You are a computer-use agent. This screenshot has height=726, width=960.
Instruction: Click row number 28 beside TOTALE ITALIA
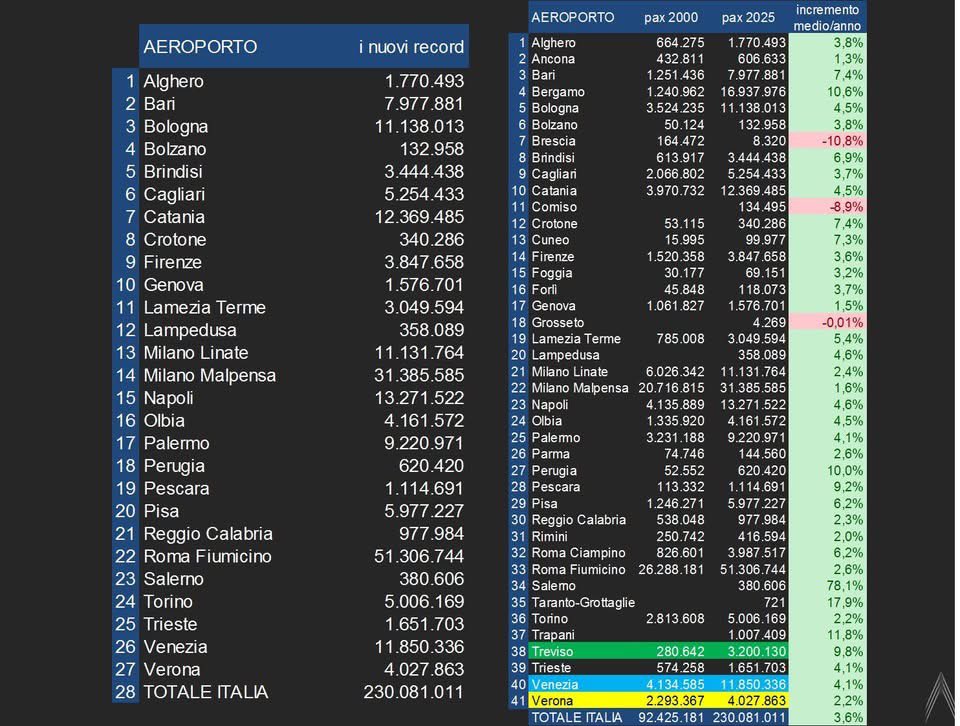[126, 692]
